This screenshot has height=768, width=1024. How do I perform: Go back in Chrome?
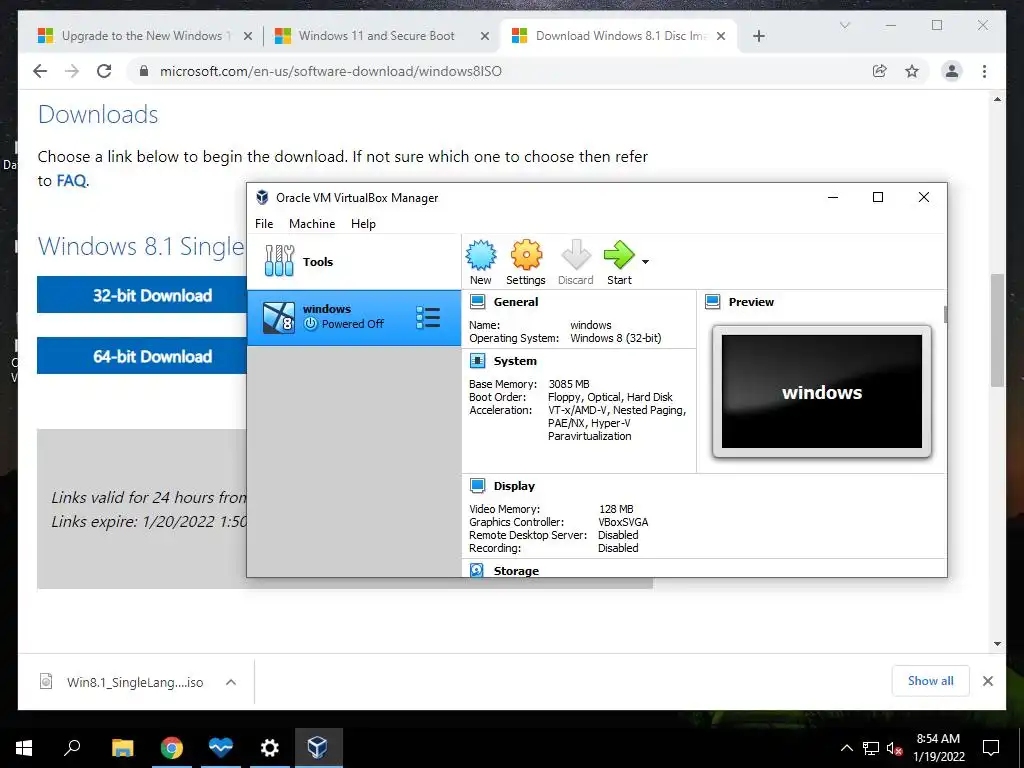[40, 71]
